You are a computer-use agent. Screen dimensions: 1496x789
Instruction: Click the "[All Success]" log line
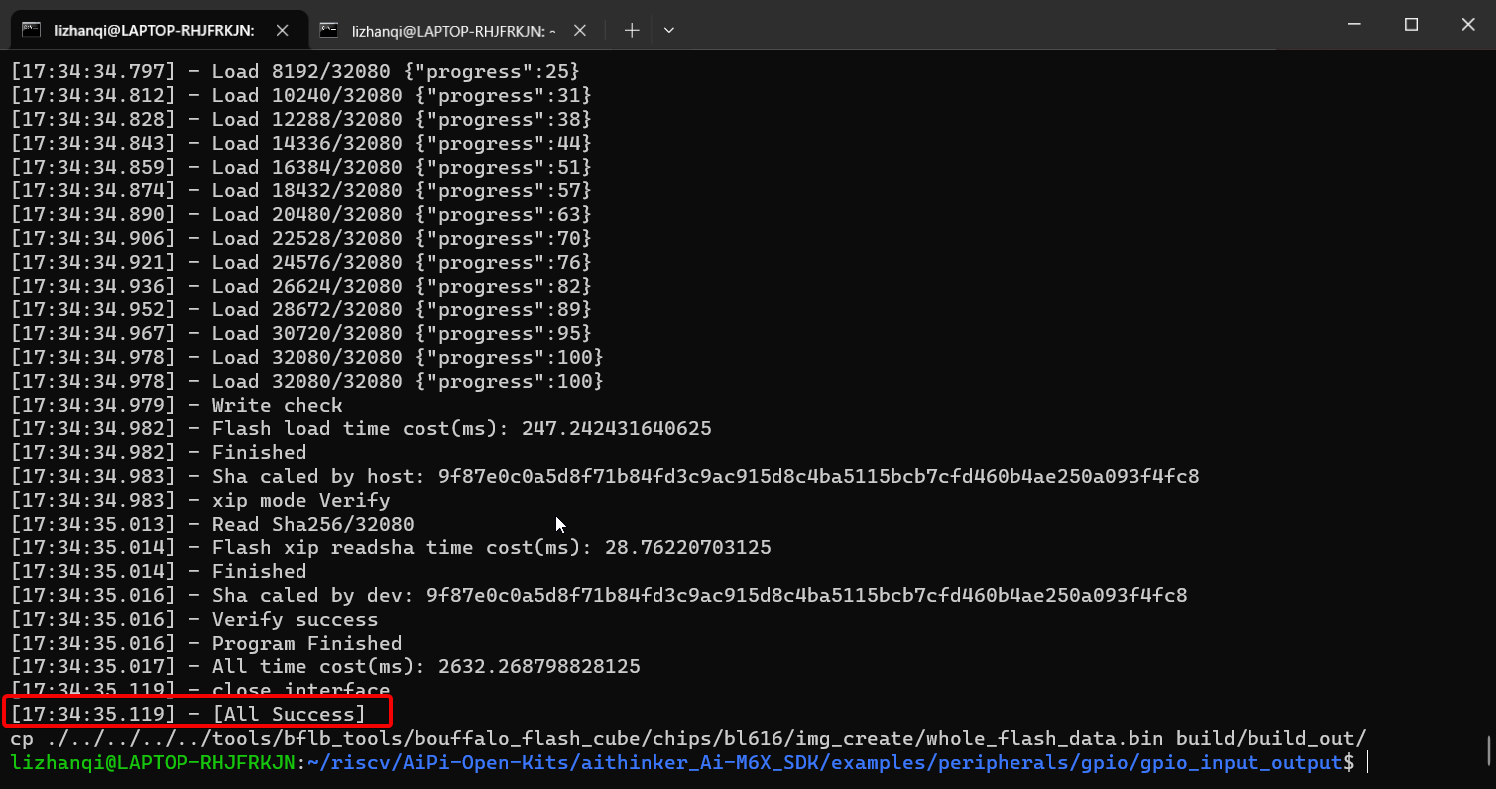coord(188,714)
